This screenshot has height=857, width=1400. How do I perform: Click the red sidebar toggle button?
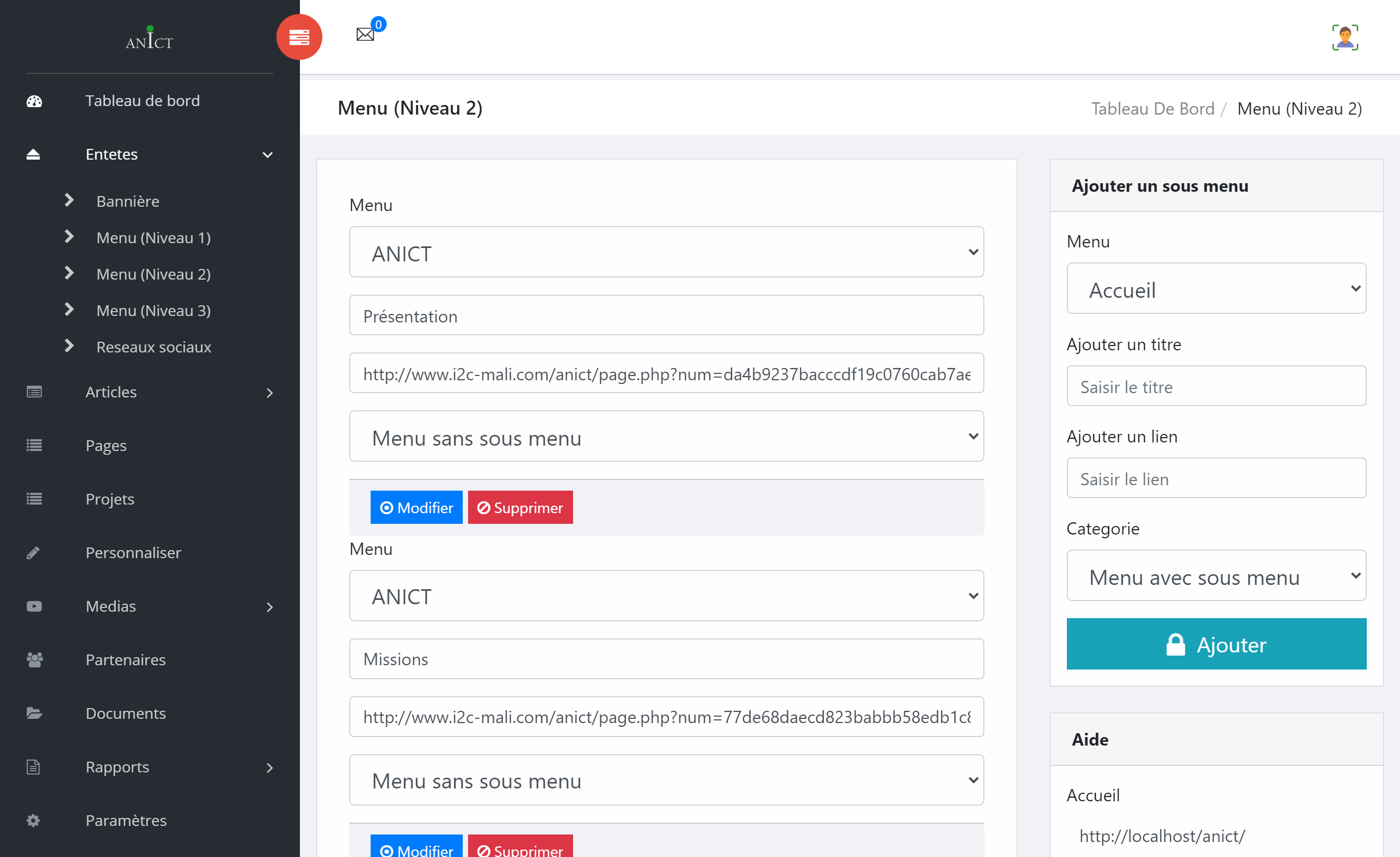pyautogui.click(x=299, y=37)
